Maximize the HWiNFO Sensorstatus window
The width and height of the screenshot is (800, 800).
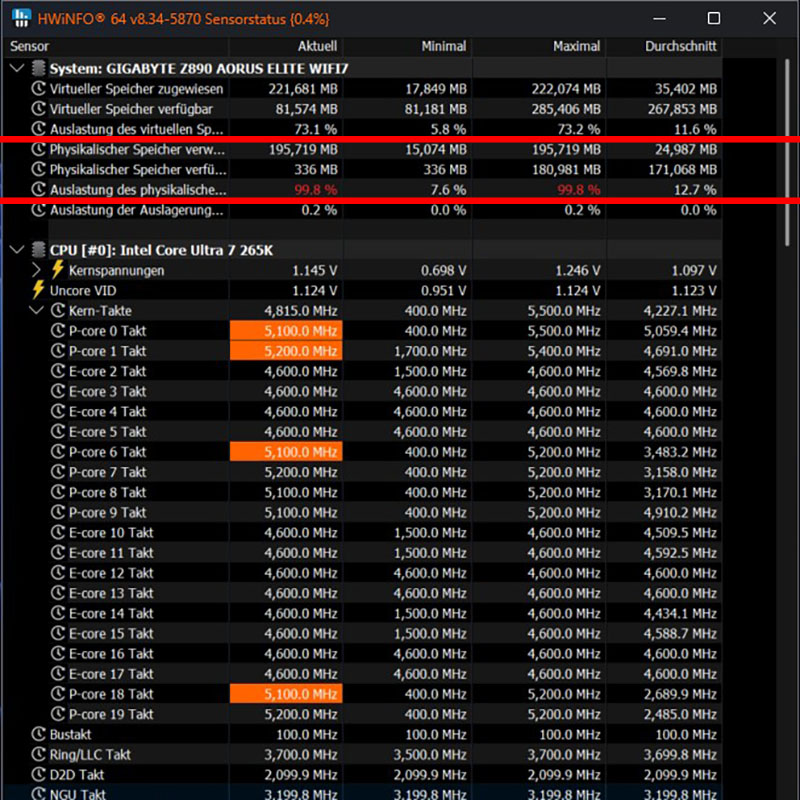point(713,18)
